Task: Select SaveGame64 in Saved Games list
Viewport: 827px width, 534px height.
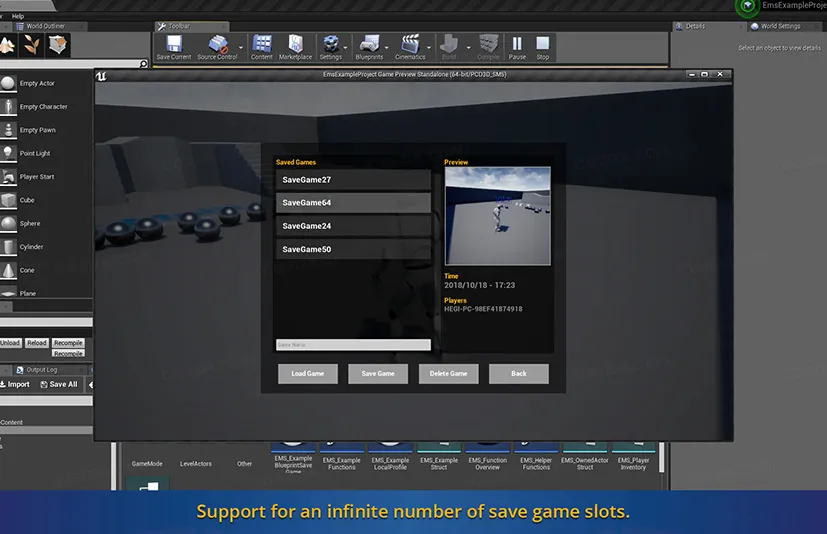Action: coord(353,203)
